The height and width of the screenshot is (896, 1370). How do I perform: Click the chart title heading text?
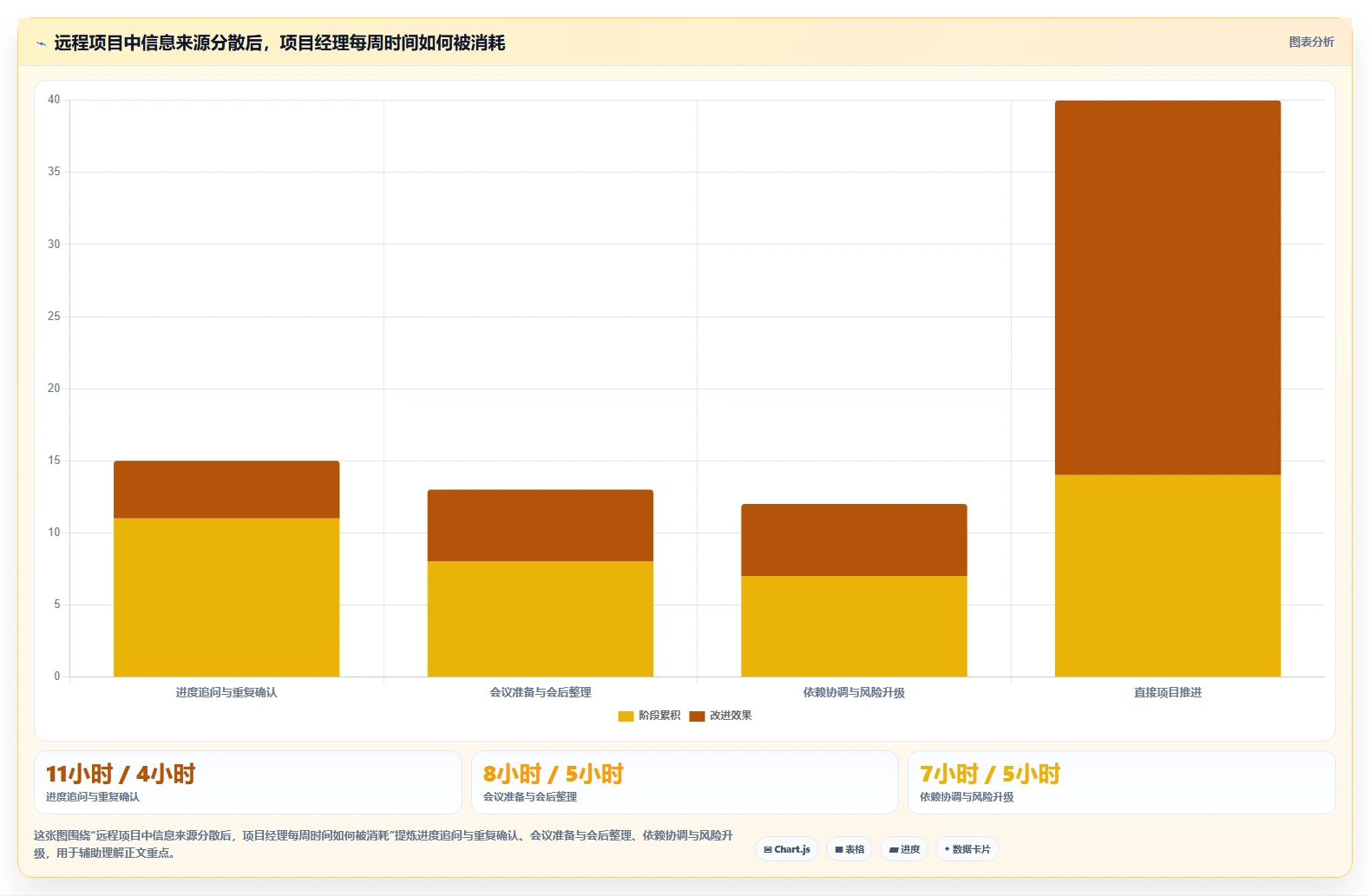pyautogui.click(x=279, y=43)
